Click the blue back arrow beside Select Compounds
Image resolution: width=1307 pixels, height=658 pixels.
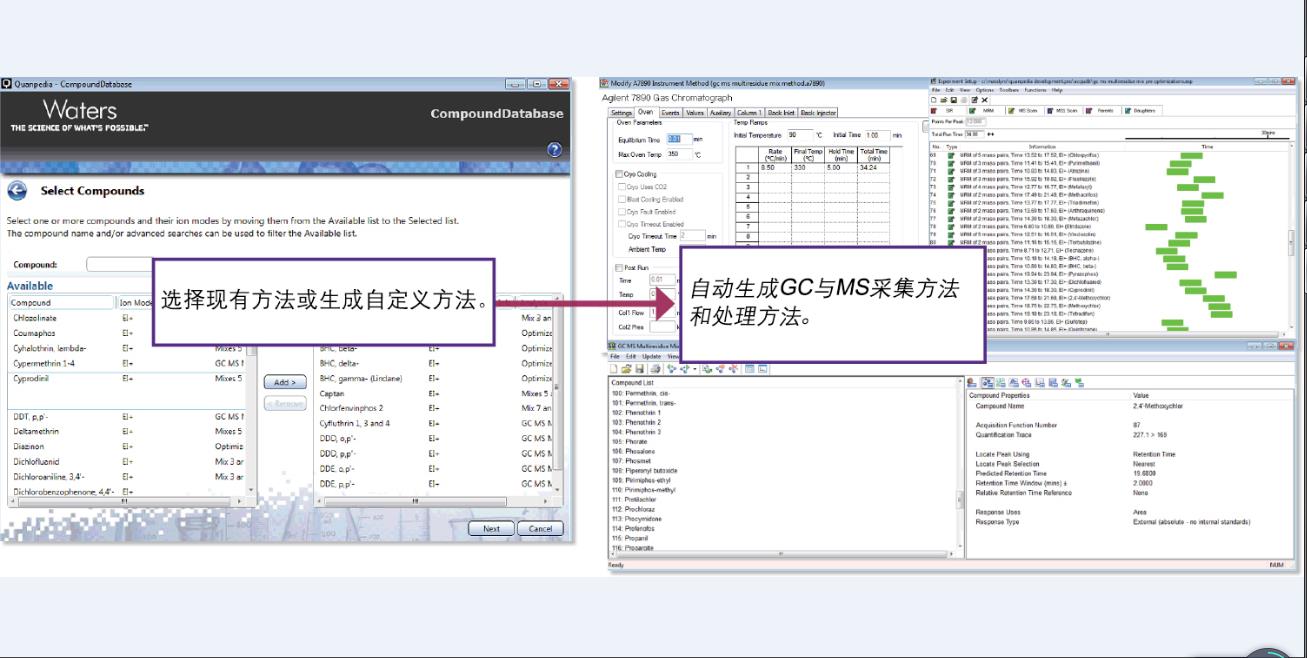[x=17, y=191]
